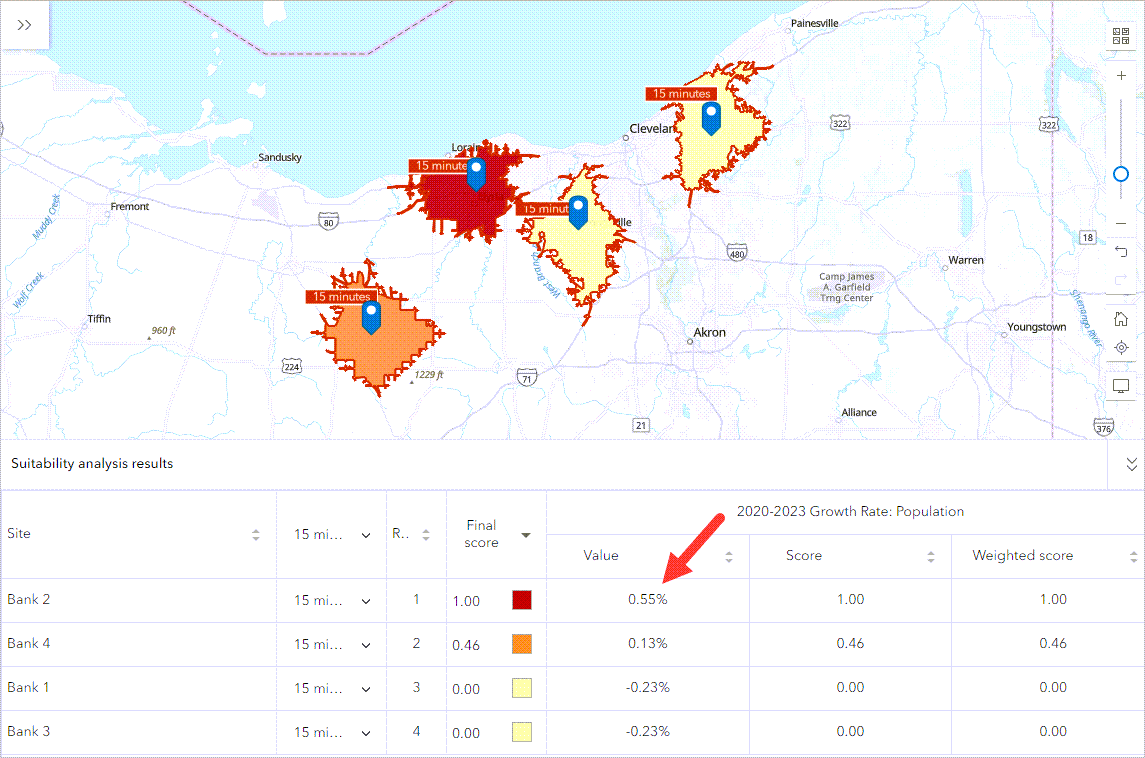Click the pale yellow Bank 3 color swatch

tap(521, 732)
